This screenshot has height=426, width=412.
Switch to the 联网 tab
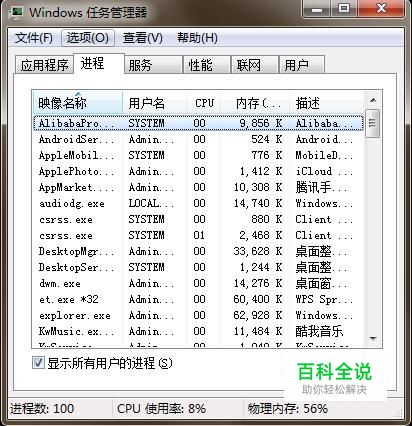tap(254, 65)
